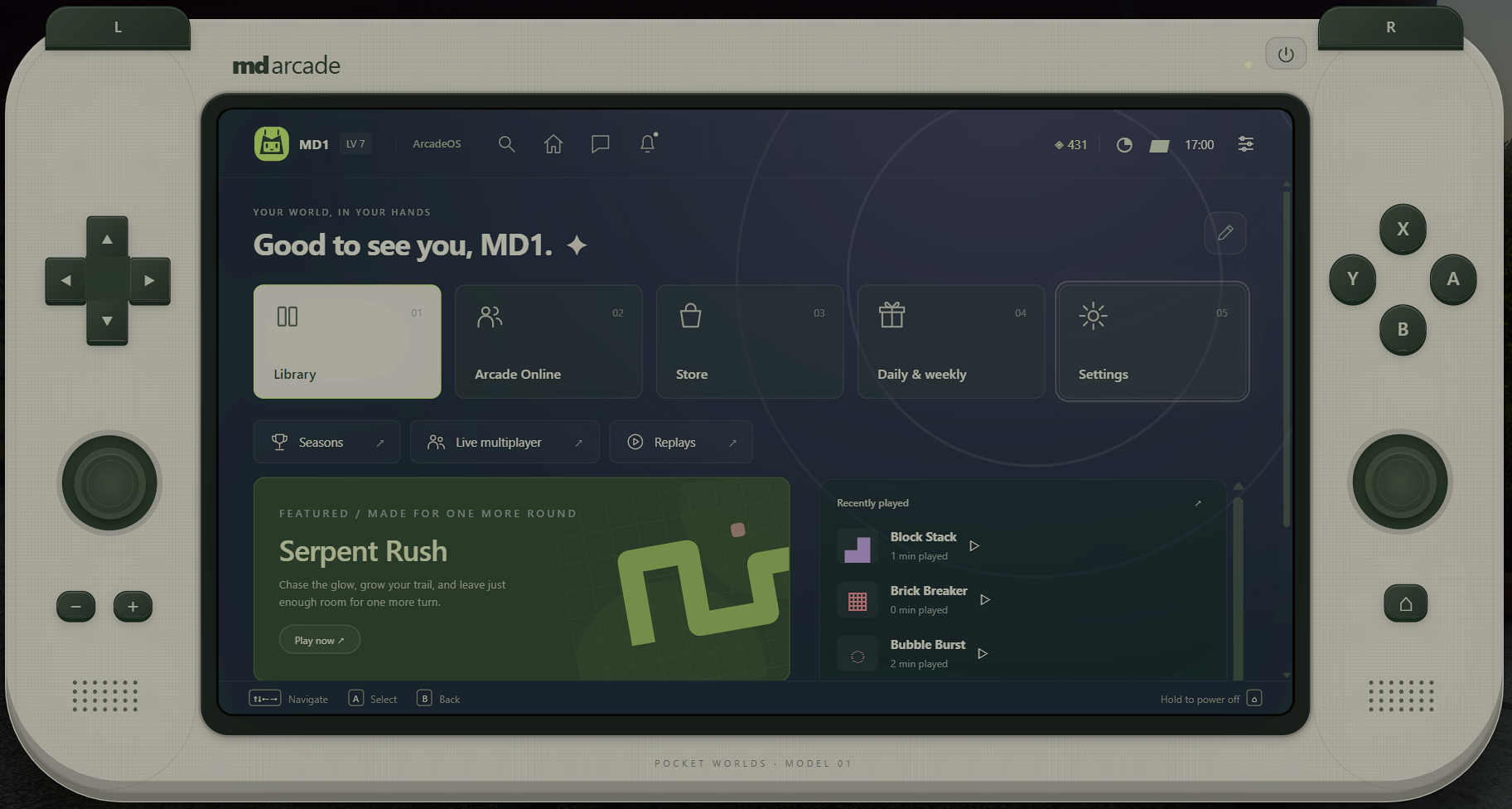1512x809 pixels.
Task: Open the chat messages icon
Action: (601, 144)
